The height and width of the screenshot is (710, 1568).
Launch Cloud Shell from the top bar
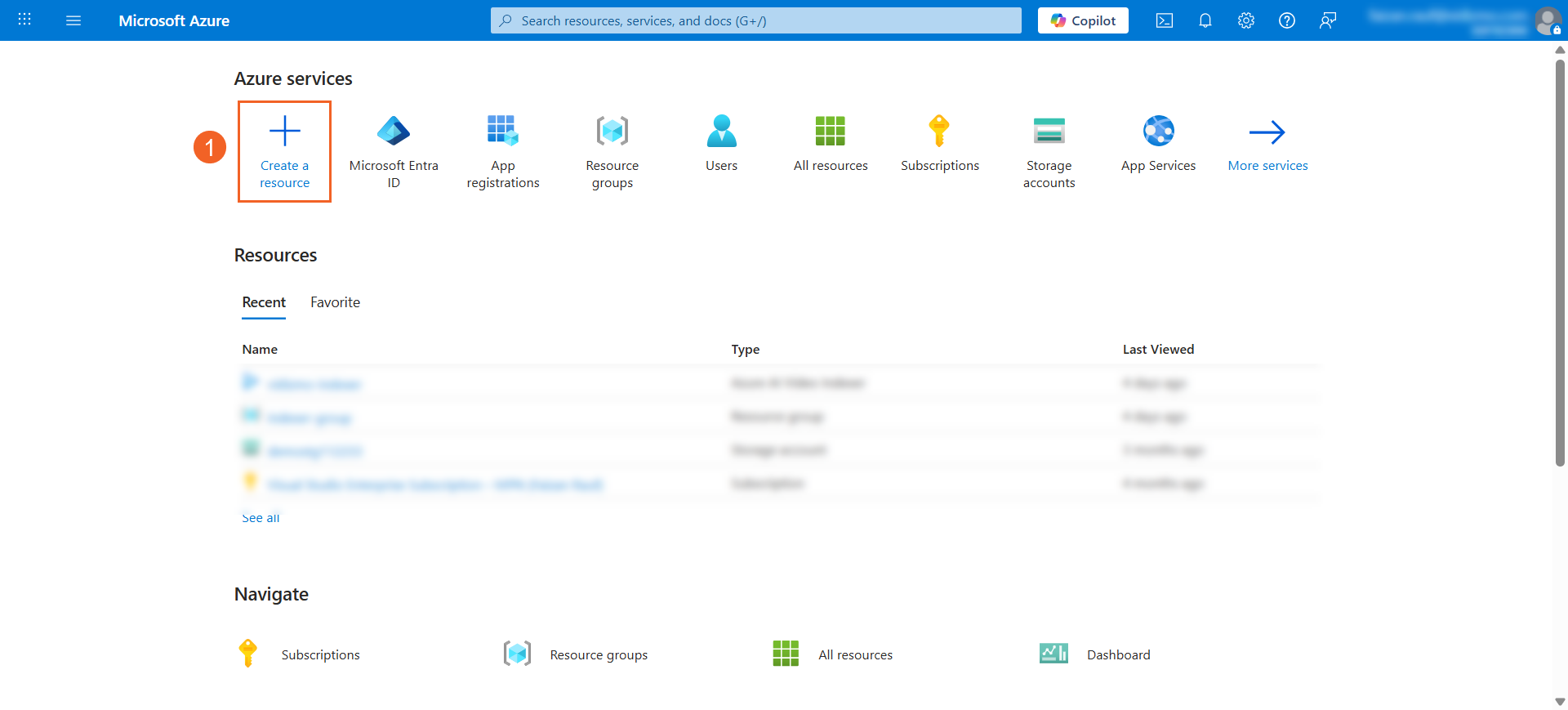tap(1165, 20)
